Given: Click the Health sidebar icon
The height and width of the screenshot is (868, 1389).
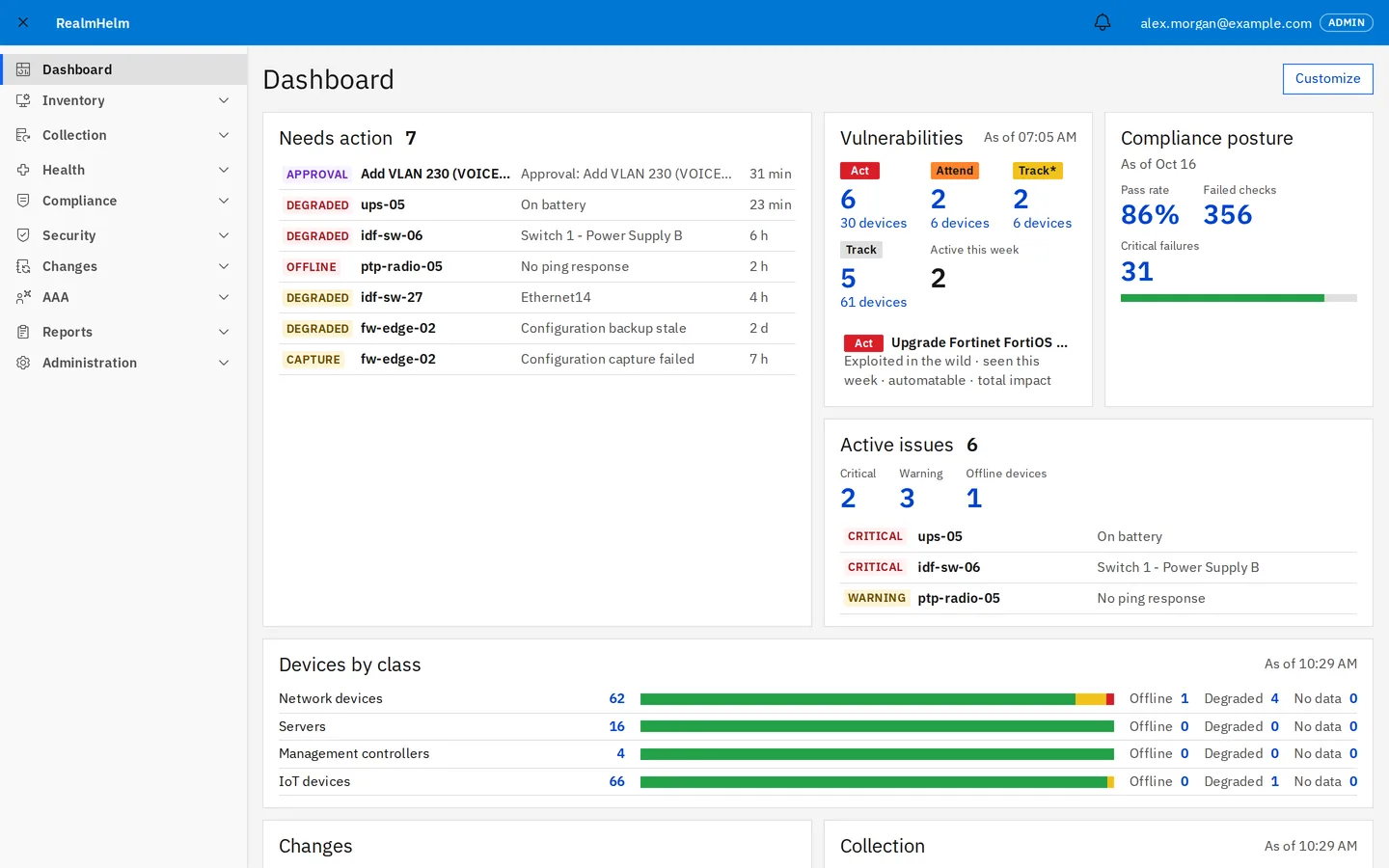Looking at the screenshot, I should 23,170.
